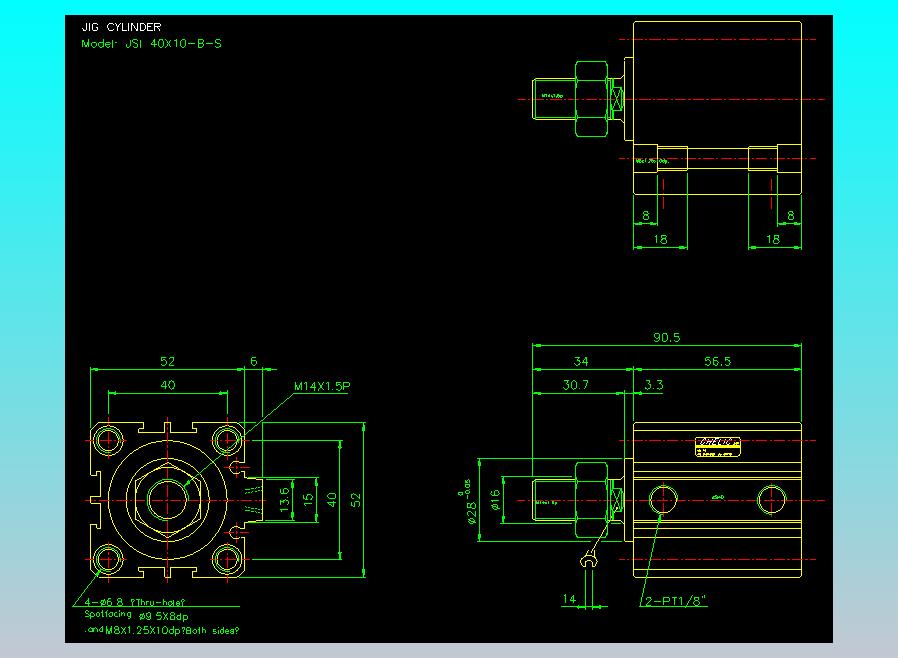Select the left air port circle in side view
The image size is (898, 658).
[x=662, y=498]
